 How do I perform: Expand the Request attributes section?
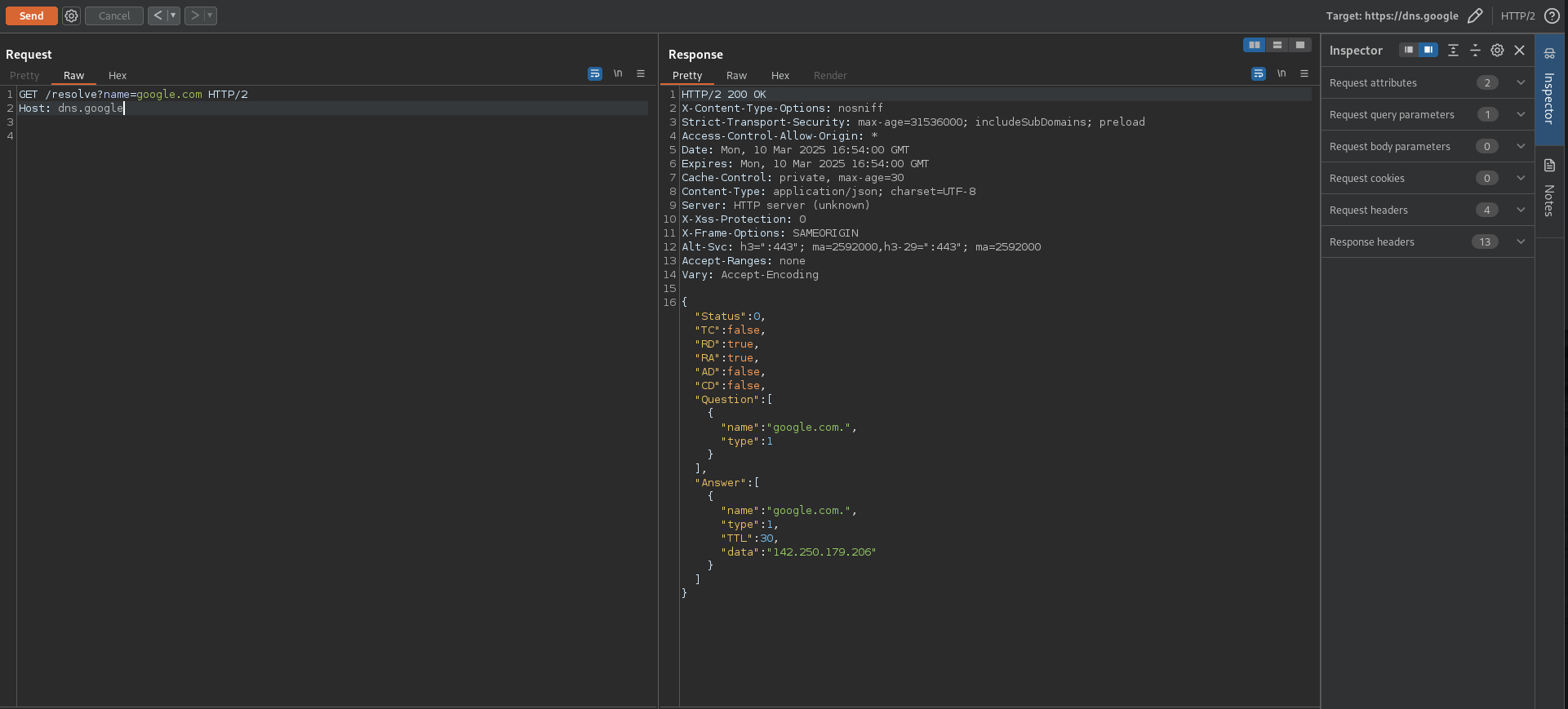[x=1520, y=82]
